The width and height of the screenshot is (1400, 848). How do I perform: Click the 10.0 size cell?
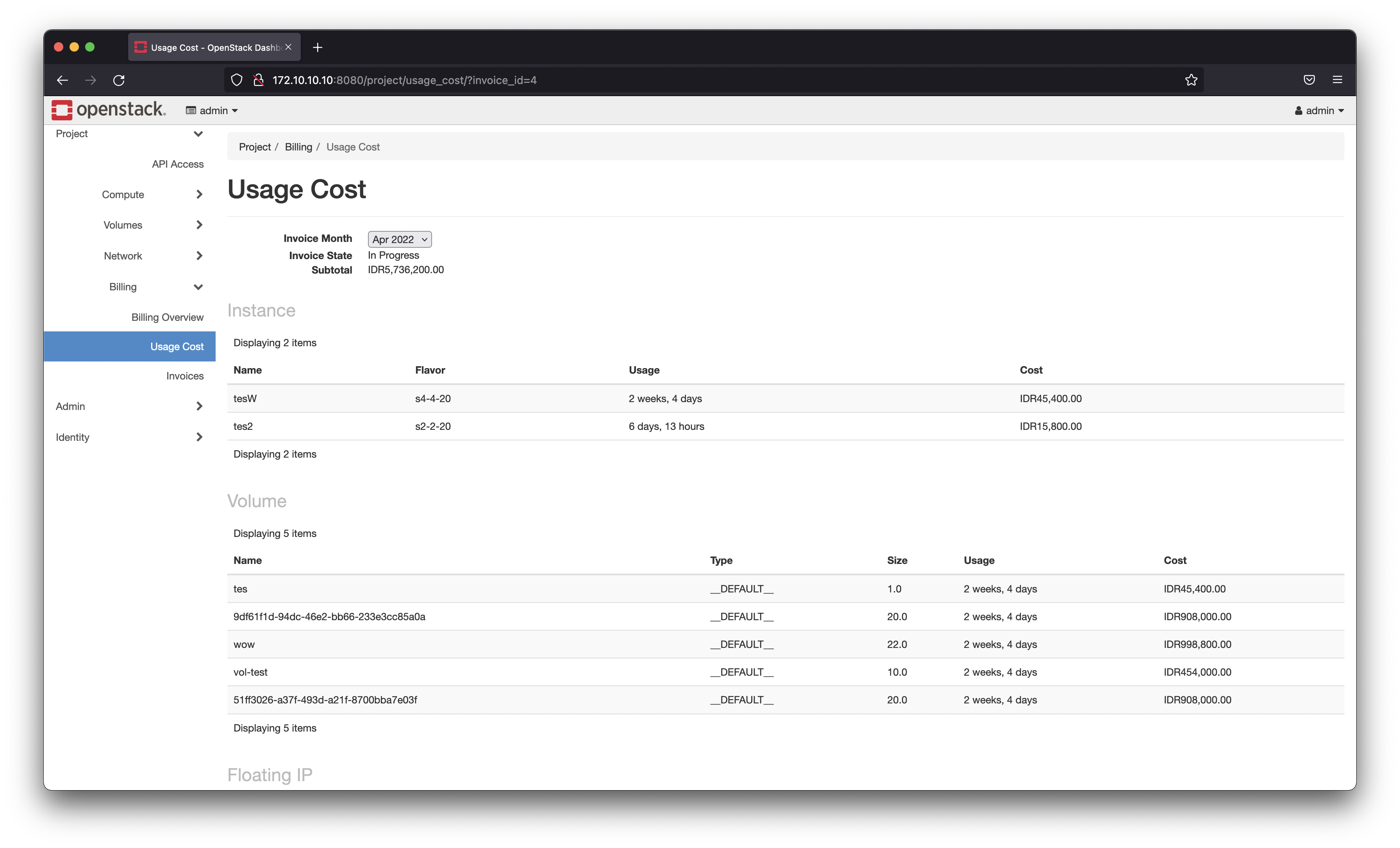click(x=896, y=672)
